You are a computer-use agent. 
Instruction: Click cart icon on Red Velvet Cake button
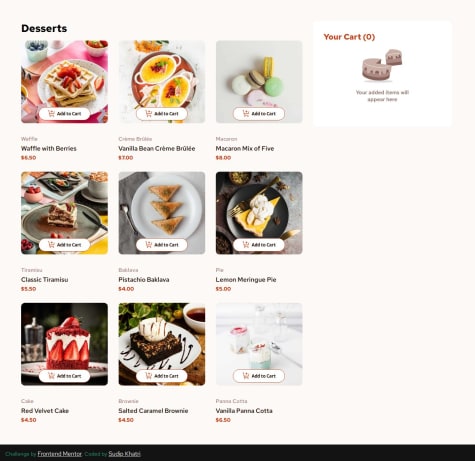(51, 376)
